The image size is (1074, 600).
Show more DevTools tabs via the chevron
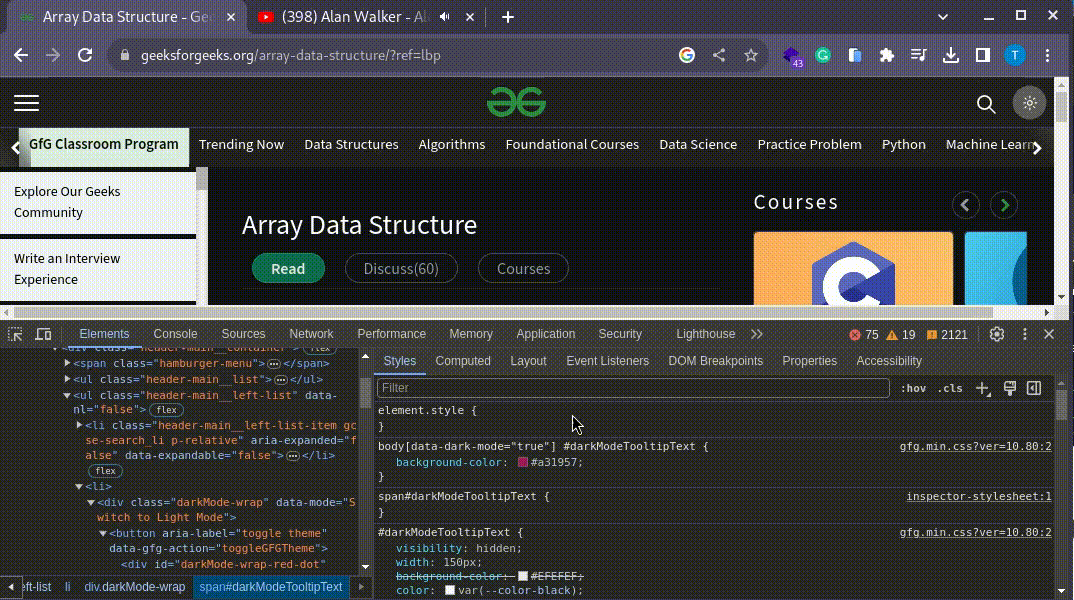coord(756,334)
